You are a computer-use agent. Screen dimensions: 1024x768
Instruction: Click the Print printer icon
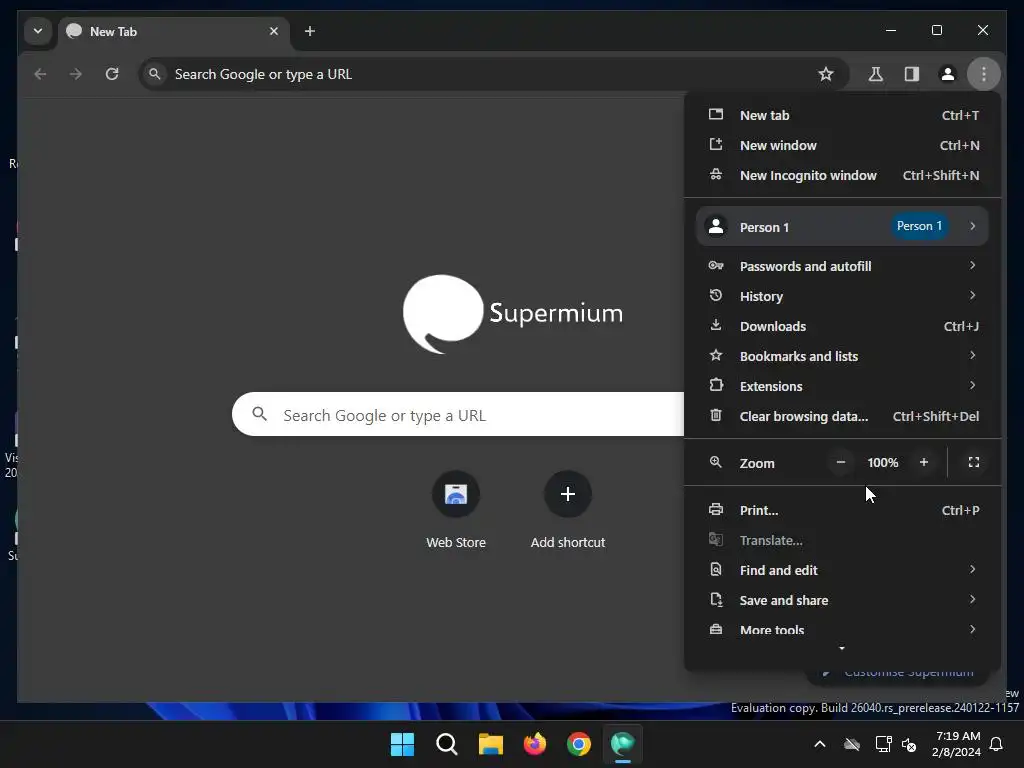(716, 509)
